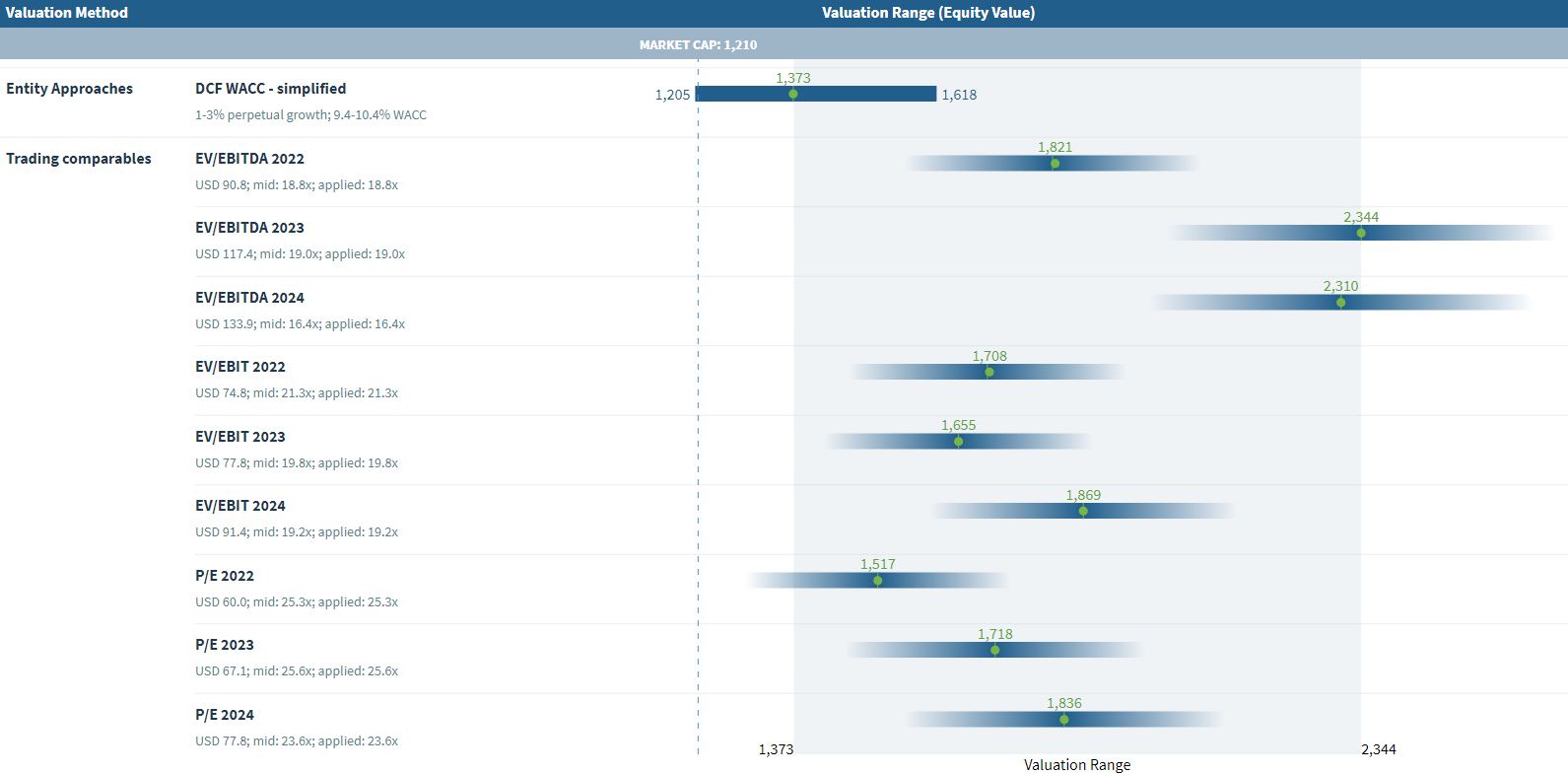Screen dimensions: 1568x774
Task: Select the Entity Approaches category
Action: 69,89
